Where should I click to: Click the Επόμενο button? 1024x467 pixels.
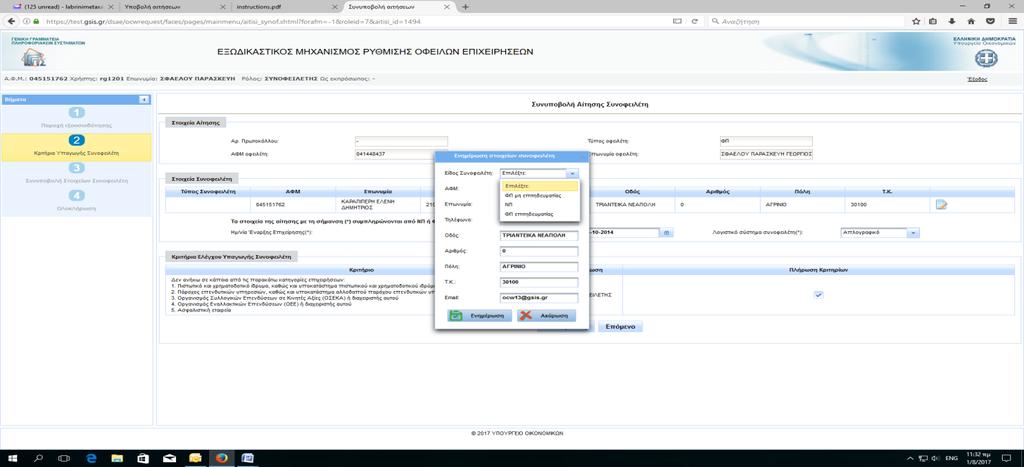tap(620, 327)
